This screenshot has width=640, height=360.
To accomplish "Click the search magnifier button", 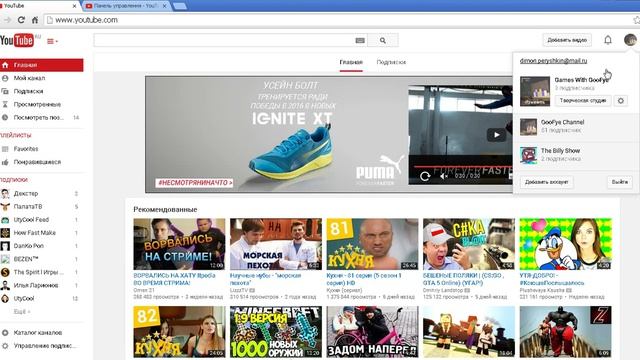I will (x=383, y=40).
